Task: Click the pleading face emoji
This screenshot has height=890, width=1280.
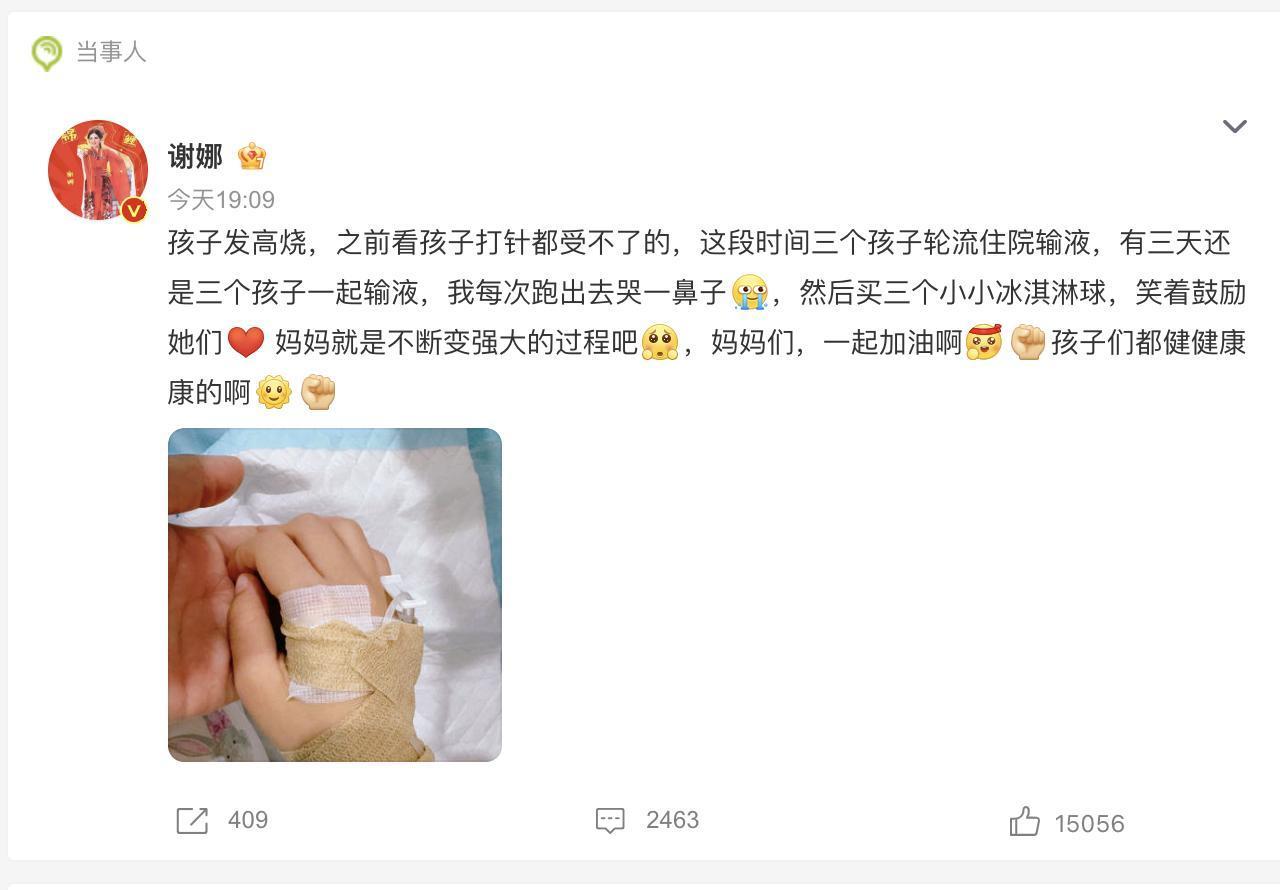Action: click(x=660, y=342)
